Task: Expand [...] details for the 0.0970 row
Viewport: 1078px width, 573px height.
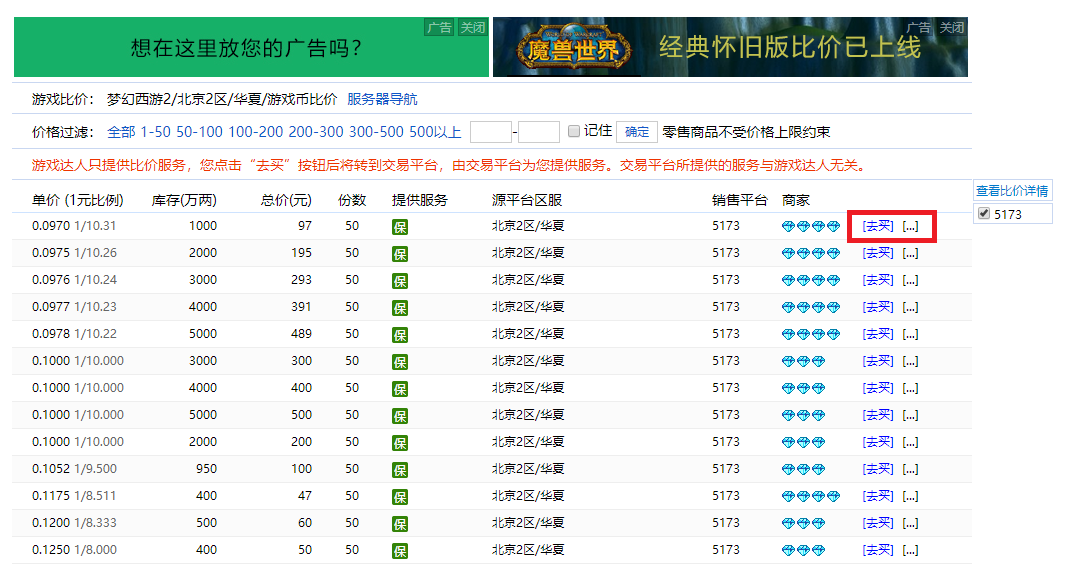Action: [910, 226]
